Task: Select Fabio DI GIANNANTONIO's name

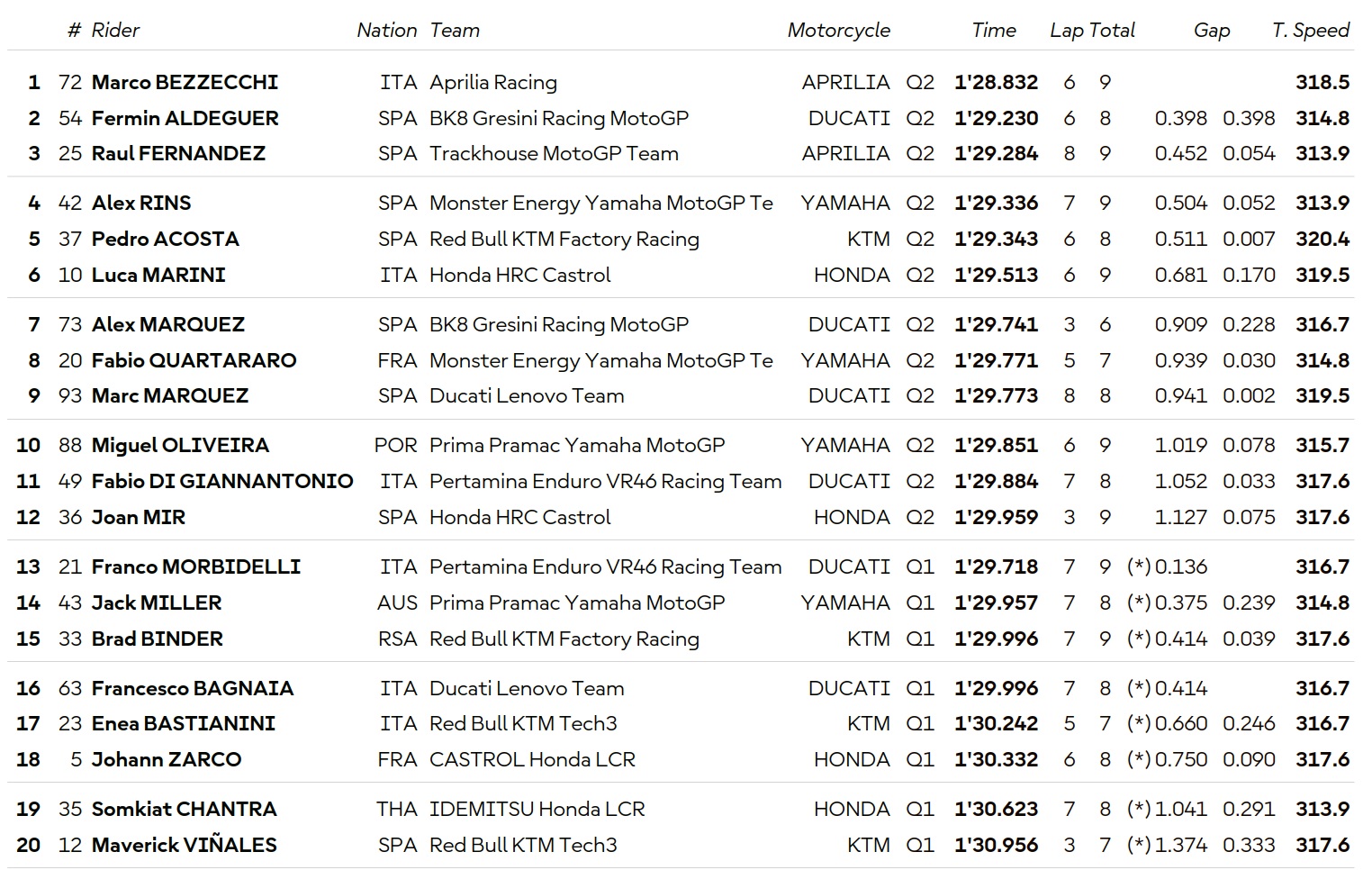Action: [x=221, y=482]
